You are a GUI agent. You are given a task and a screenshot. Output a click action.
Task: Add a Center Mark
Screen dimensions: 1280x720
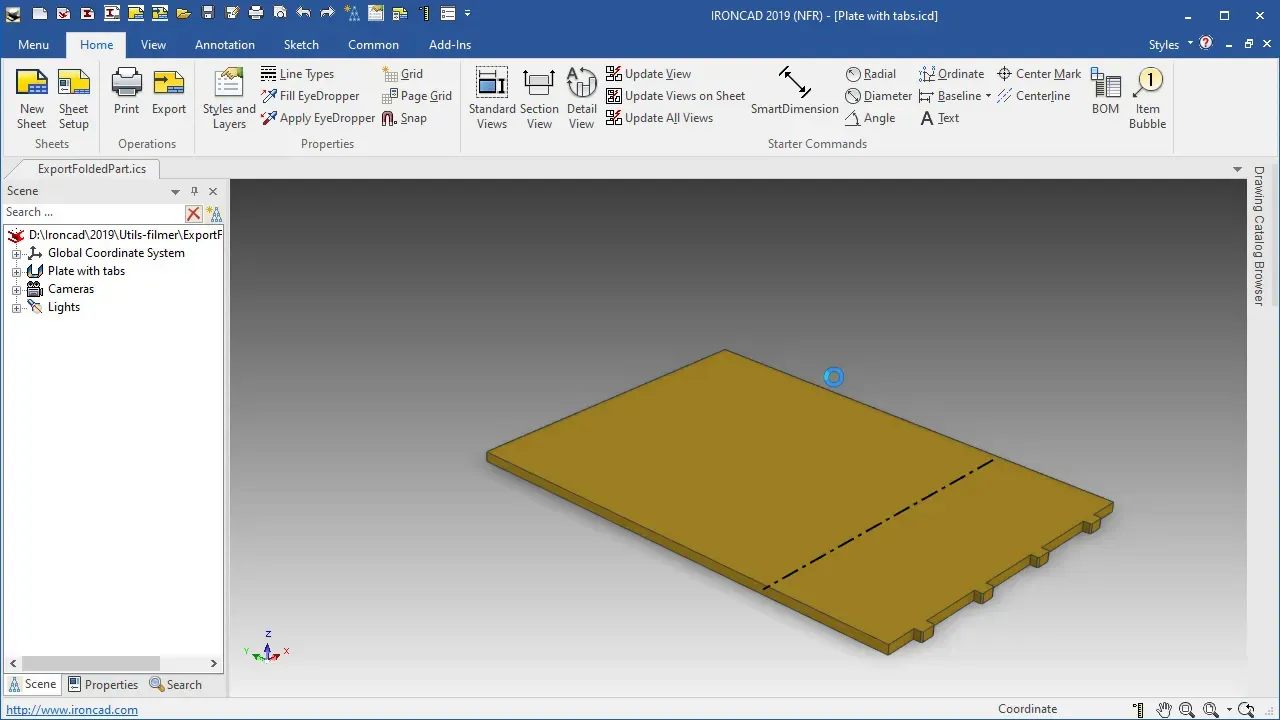tap(1039, 74)
